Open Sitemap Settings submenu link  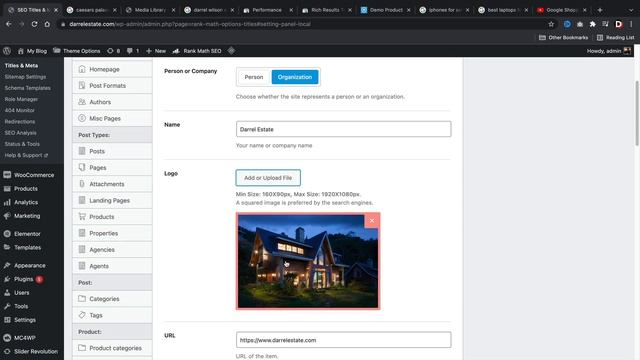tap(25, 77)
